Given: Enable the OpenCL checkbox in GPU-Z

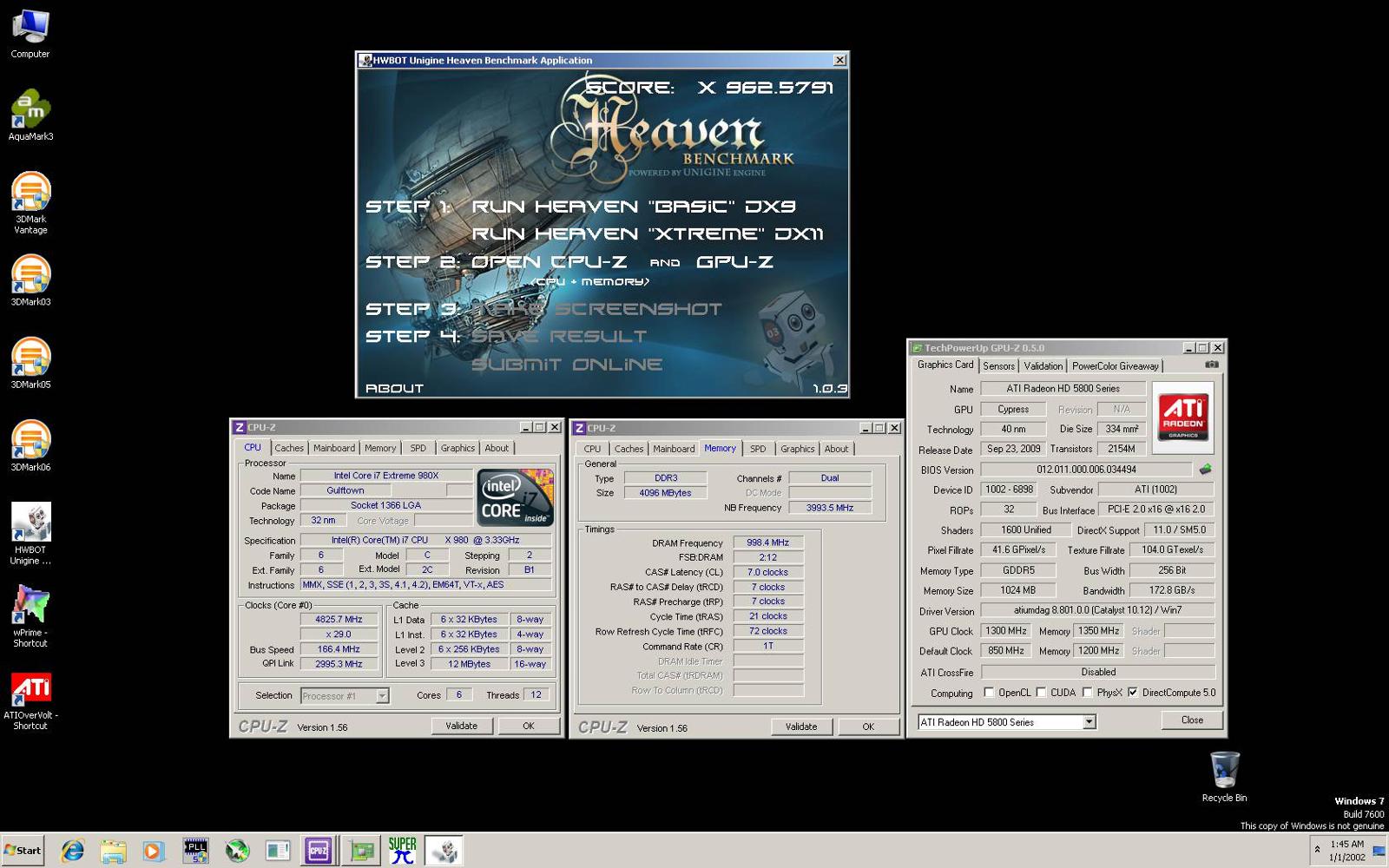Looking at the screenshot, I should pos(989,693).
